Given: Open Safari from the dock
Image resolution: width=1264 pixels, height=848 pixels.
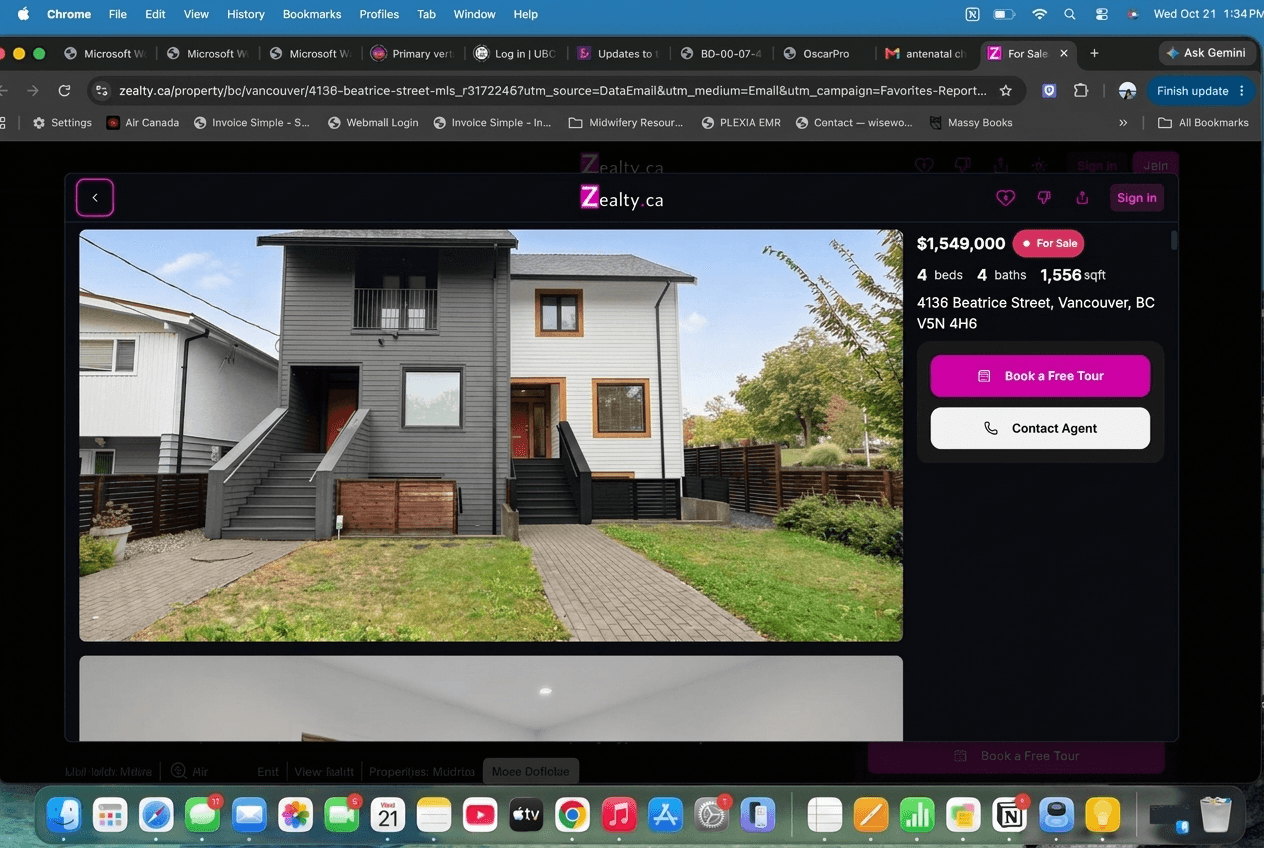Looking at the screenshot, I should [x=156, y=814].
